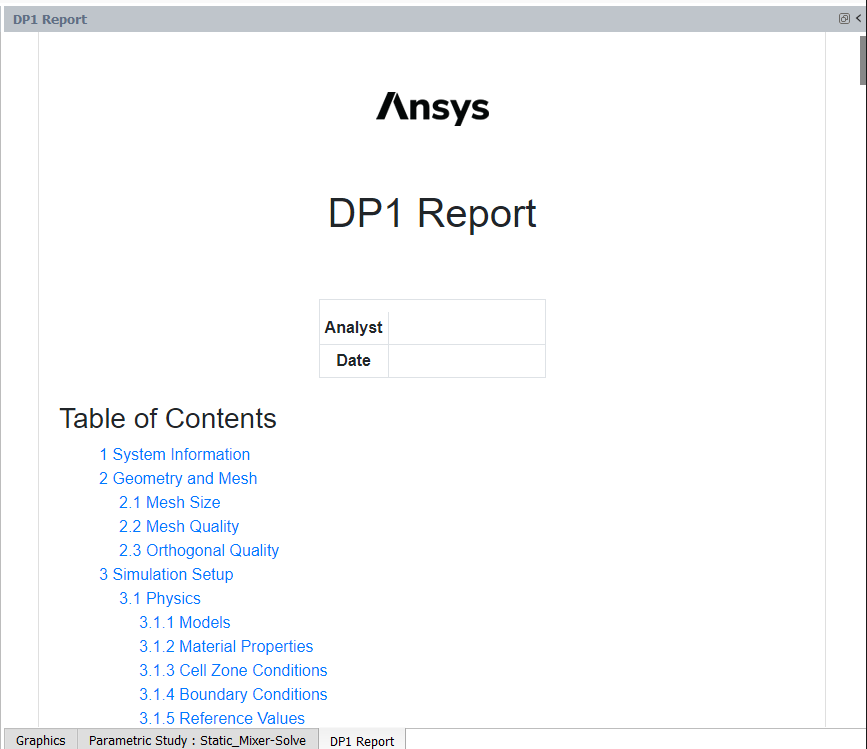Open the Mesh Size link
The height and width of the screenshot is (749, 867).
[169, 502]
